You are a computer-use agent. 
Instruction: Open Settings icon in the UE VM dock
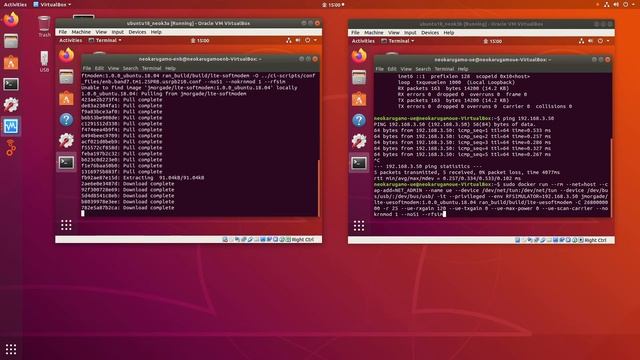[359, 142]
